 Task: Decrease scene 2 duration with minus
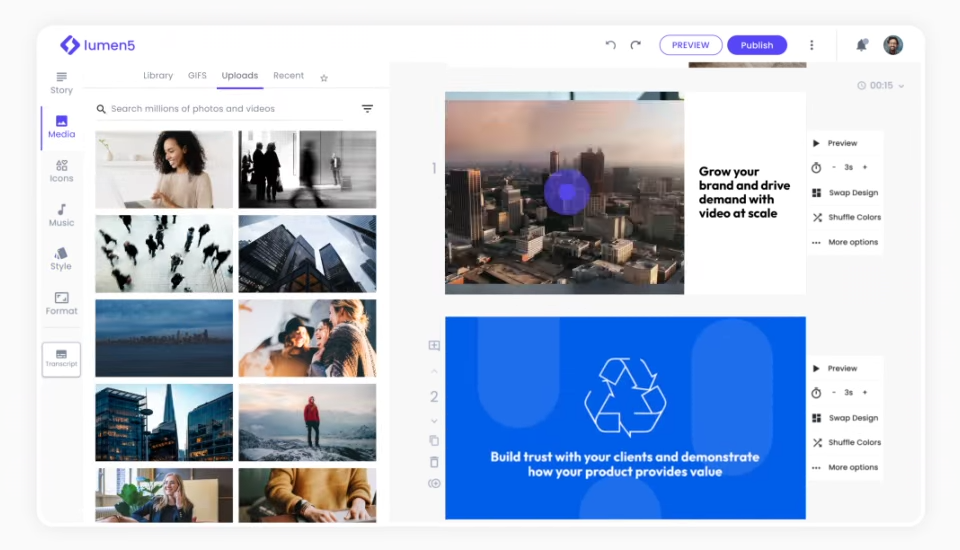[x=833, y=393]
